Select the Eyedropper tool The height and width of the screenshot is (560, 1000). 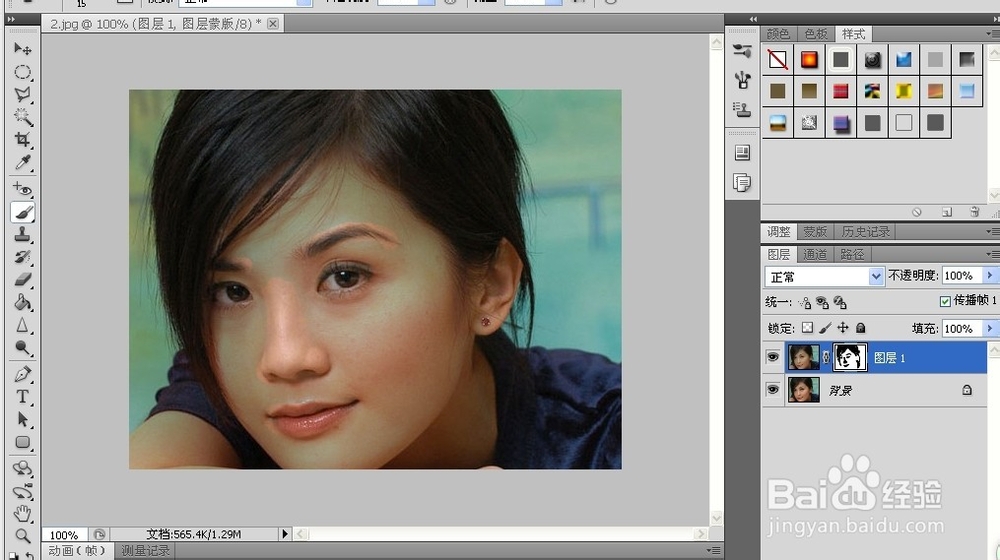(x=22, y=163)
